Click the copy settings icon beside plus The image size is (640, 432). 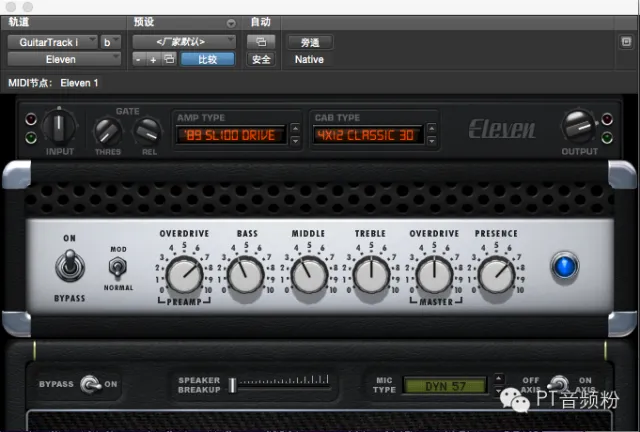tap(169, 60)
